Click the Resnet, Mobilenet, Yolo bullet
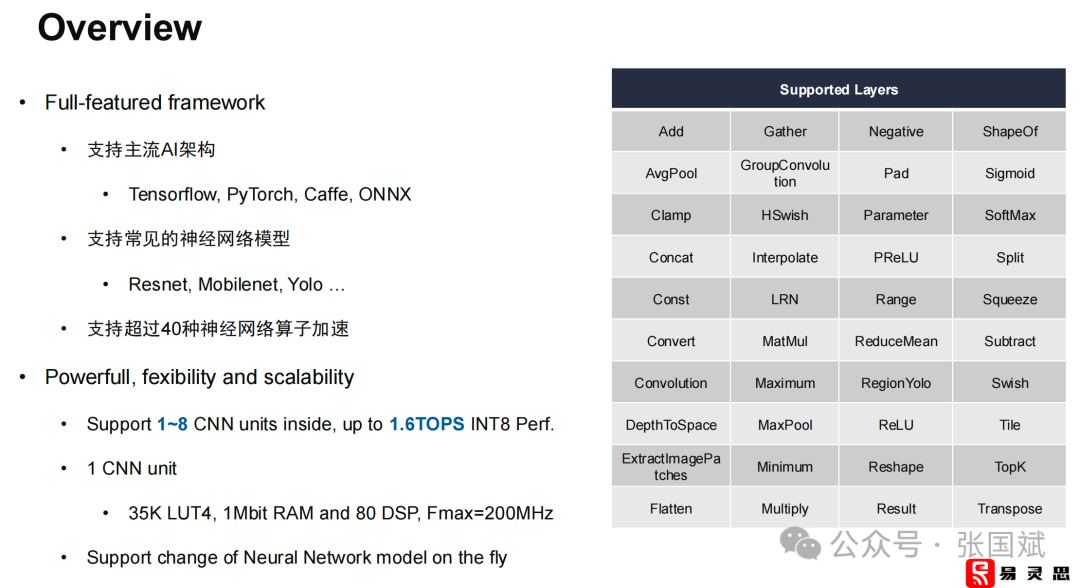The height and width of the screenshot is (588, 1080). tap(237, 284)
